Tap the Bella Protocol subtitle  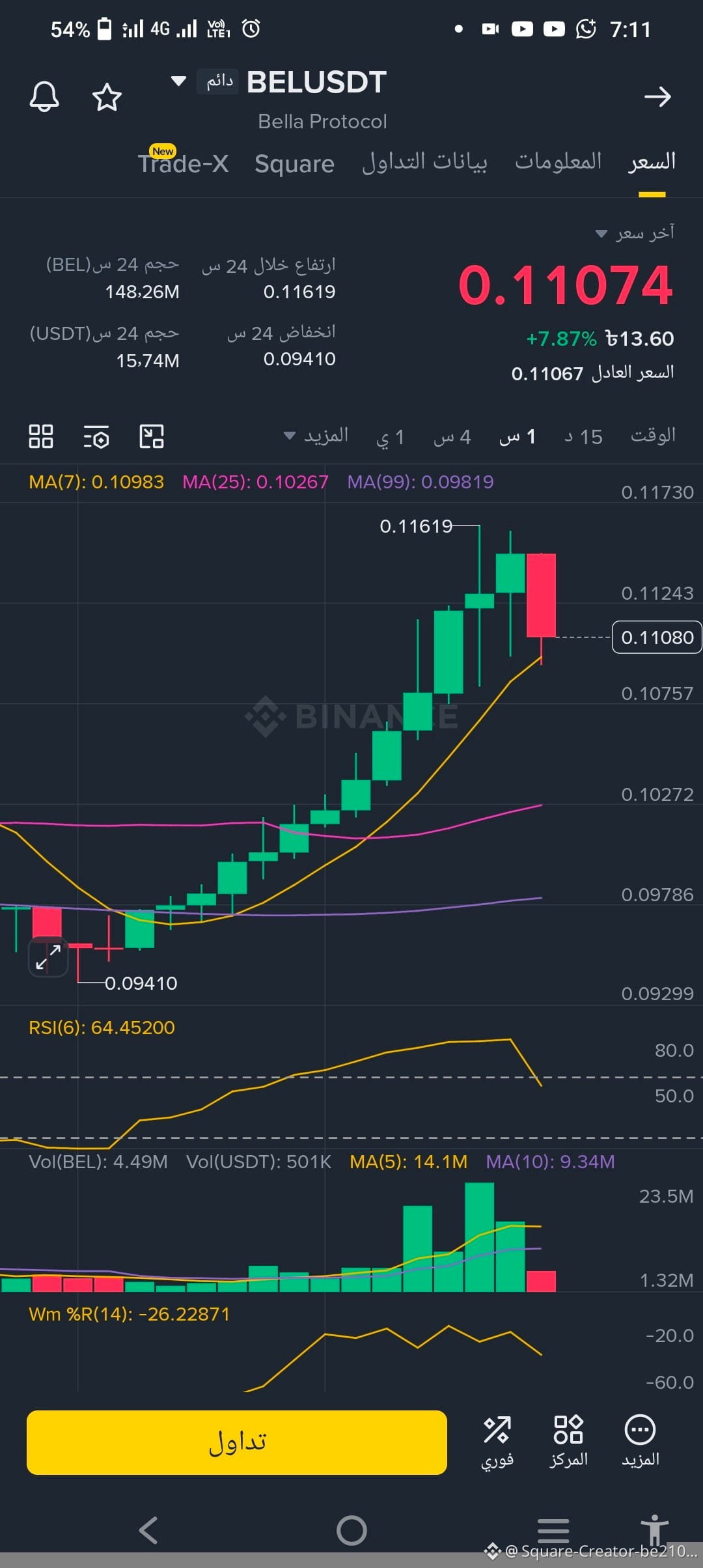pyautogui.click(x=322, y=122)
